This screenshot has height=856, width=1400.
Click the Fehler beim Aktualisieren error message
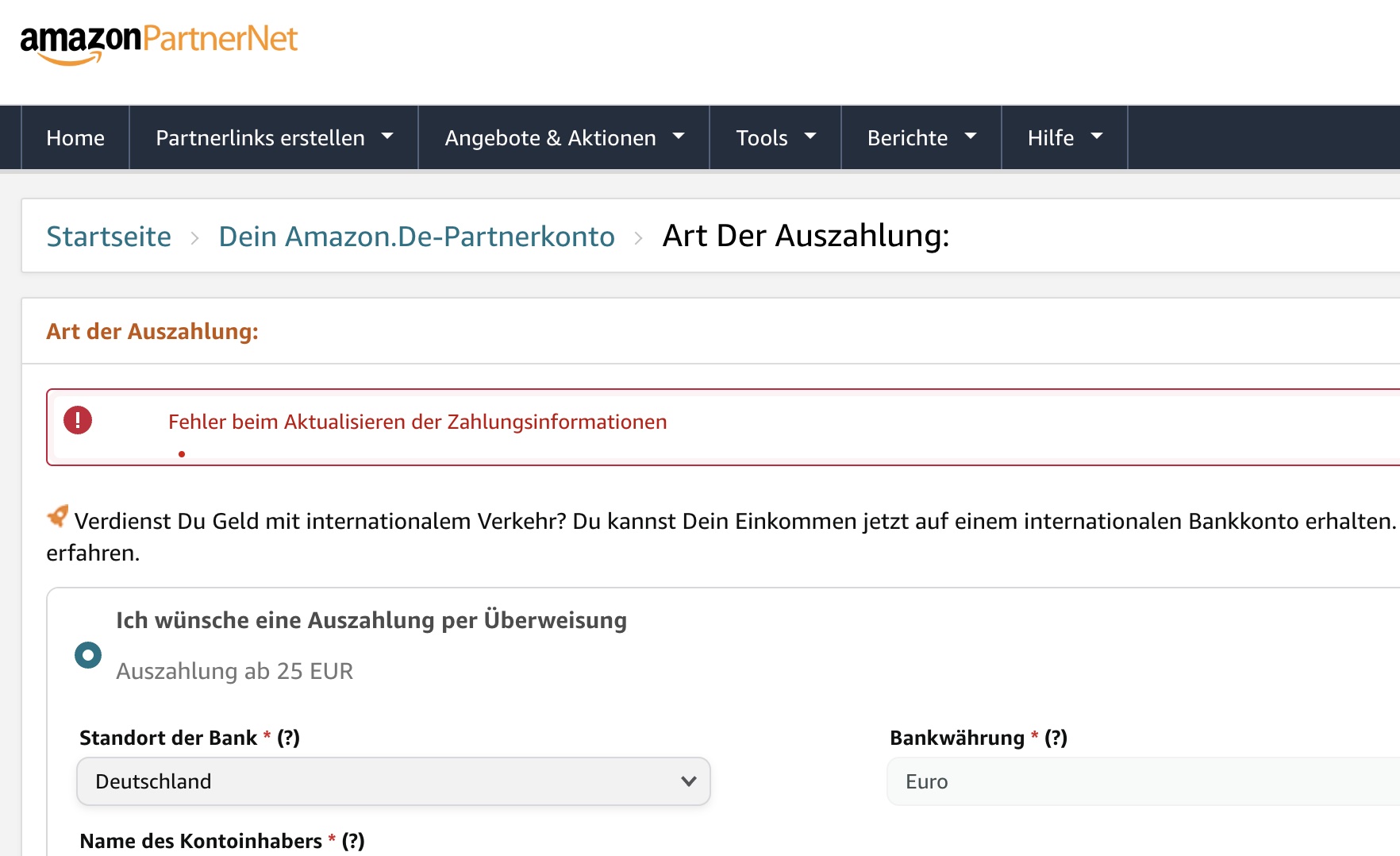tap(417, 422)
